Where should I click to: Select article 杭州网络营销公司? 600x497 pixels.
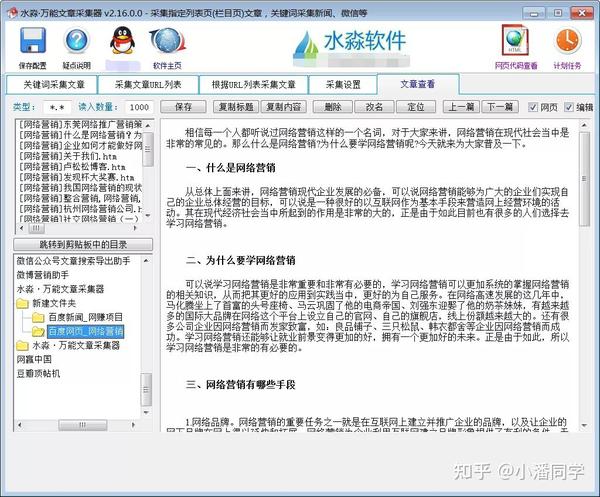point(80,209)
